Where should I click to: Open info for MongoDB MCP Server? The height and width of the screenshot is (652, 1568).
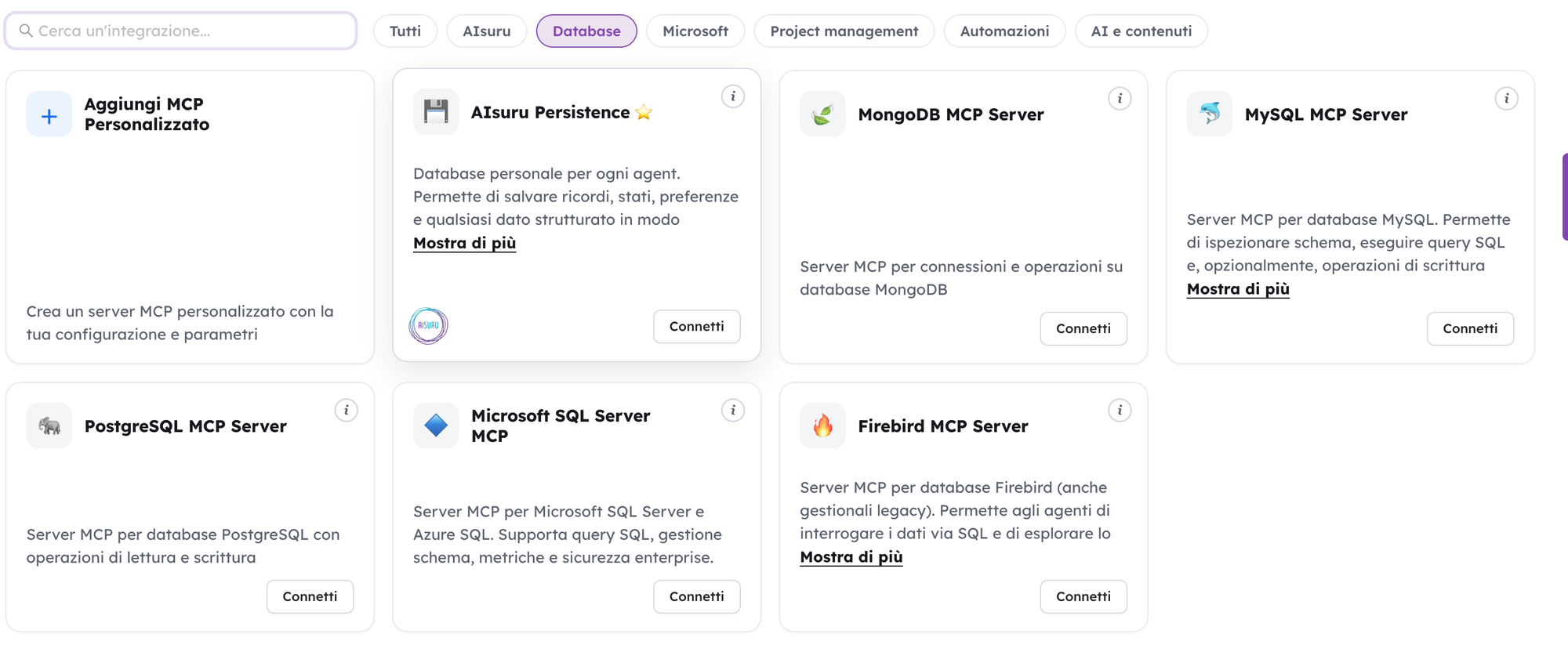click(1120, 99)
